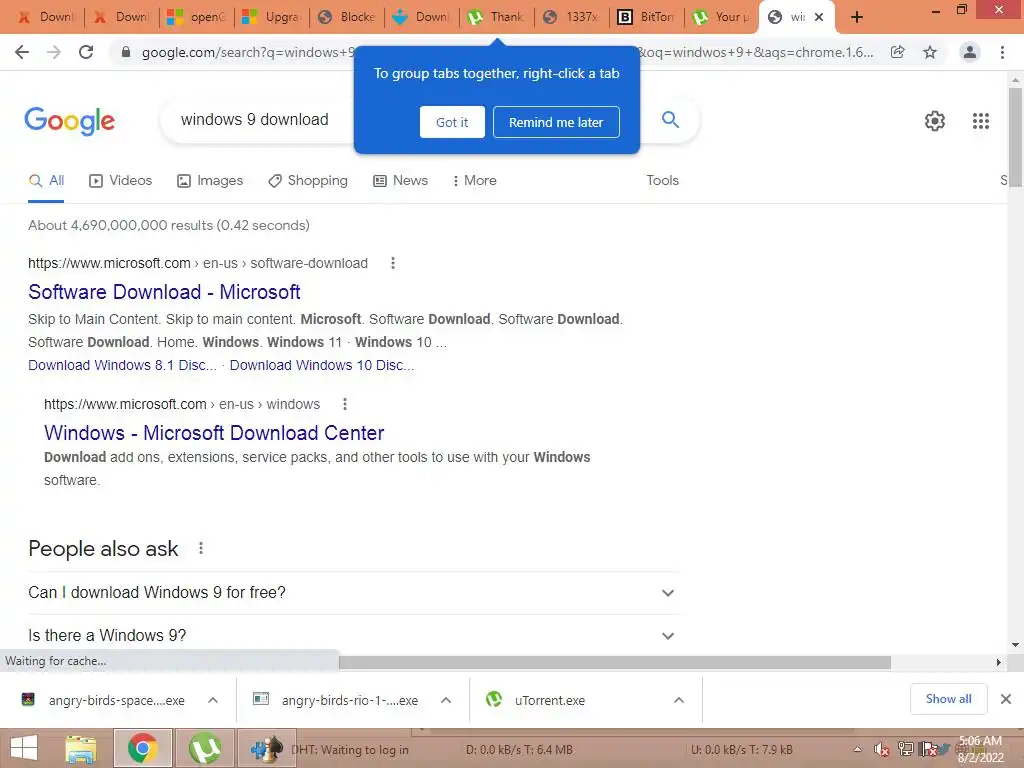
Task: Go back to the previous page
Action: point(22,52)
